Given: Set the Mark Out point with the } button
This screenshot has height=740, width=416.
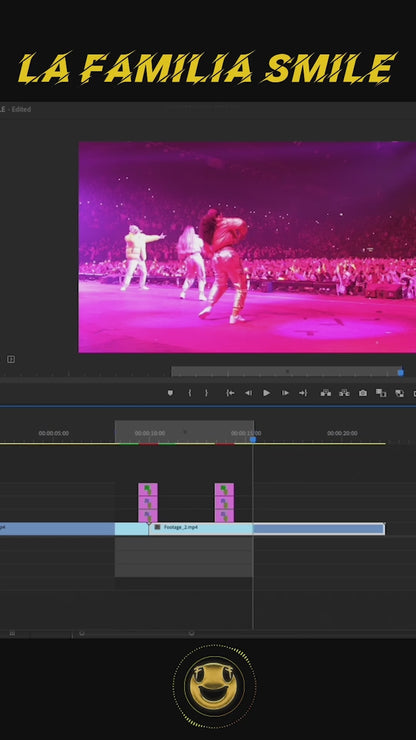Looking at the screenshot, I should (206, 393).
